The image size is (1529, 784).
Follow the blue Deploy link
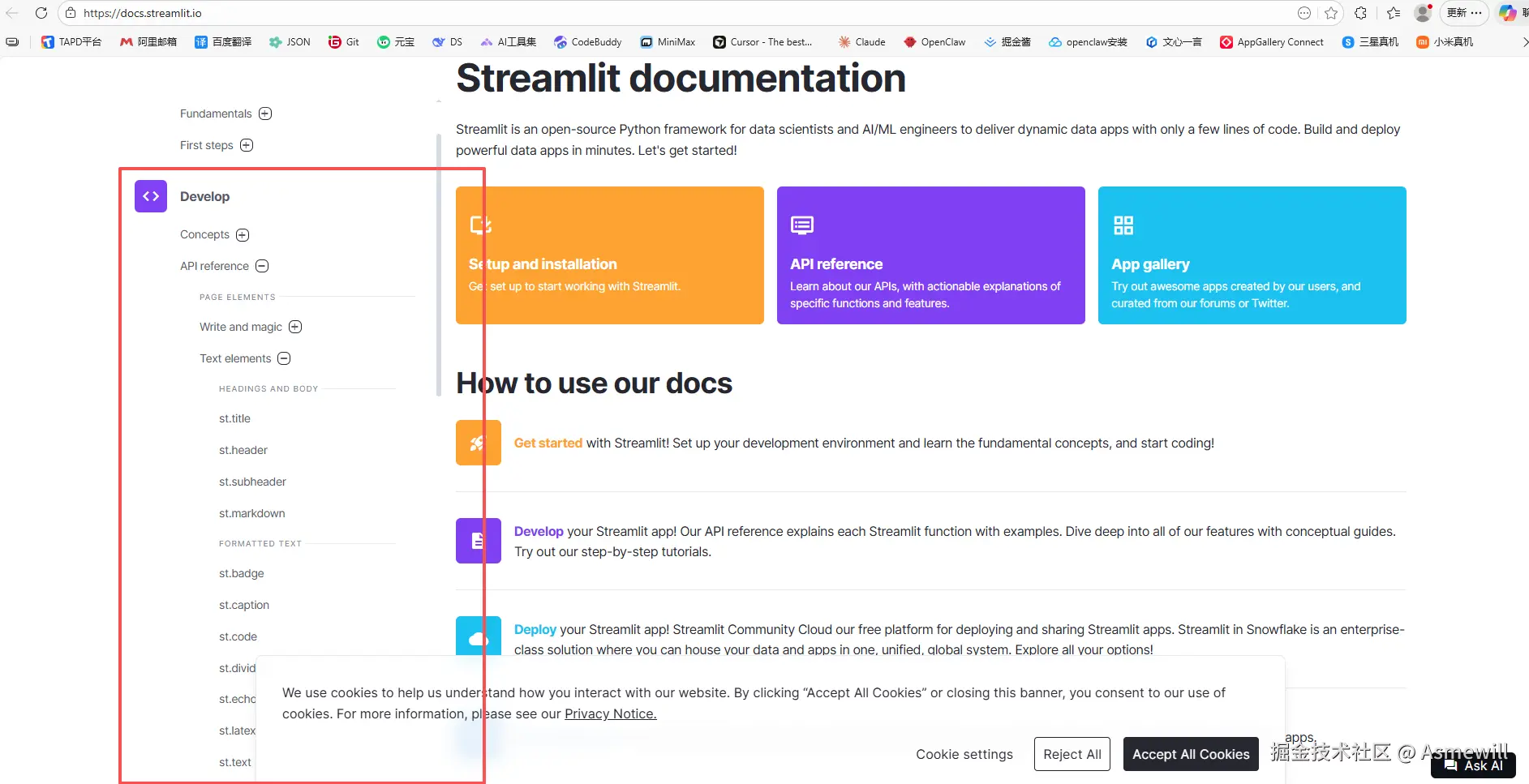(x=535, y=629)
